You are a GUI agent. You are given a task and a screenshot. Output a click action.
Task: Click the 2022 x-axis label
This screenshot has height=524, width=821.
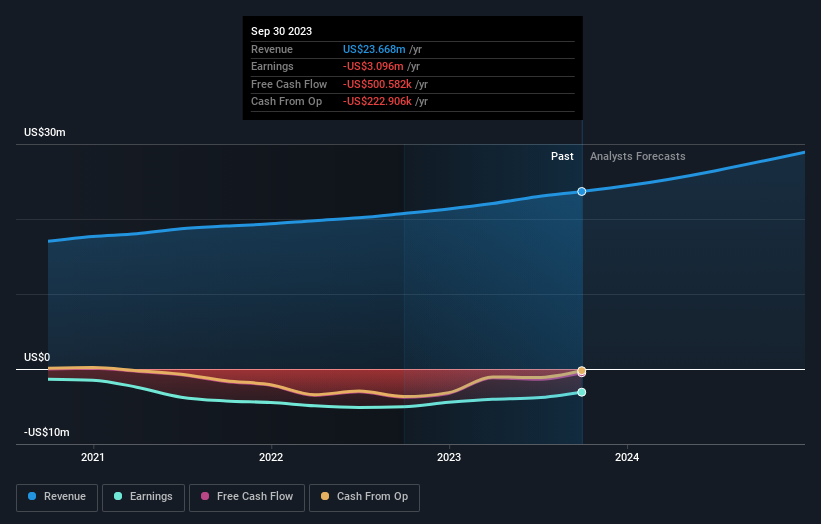point(271,457)
